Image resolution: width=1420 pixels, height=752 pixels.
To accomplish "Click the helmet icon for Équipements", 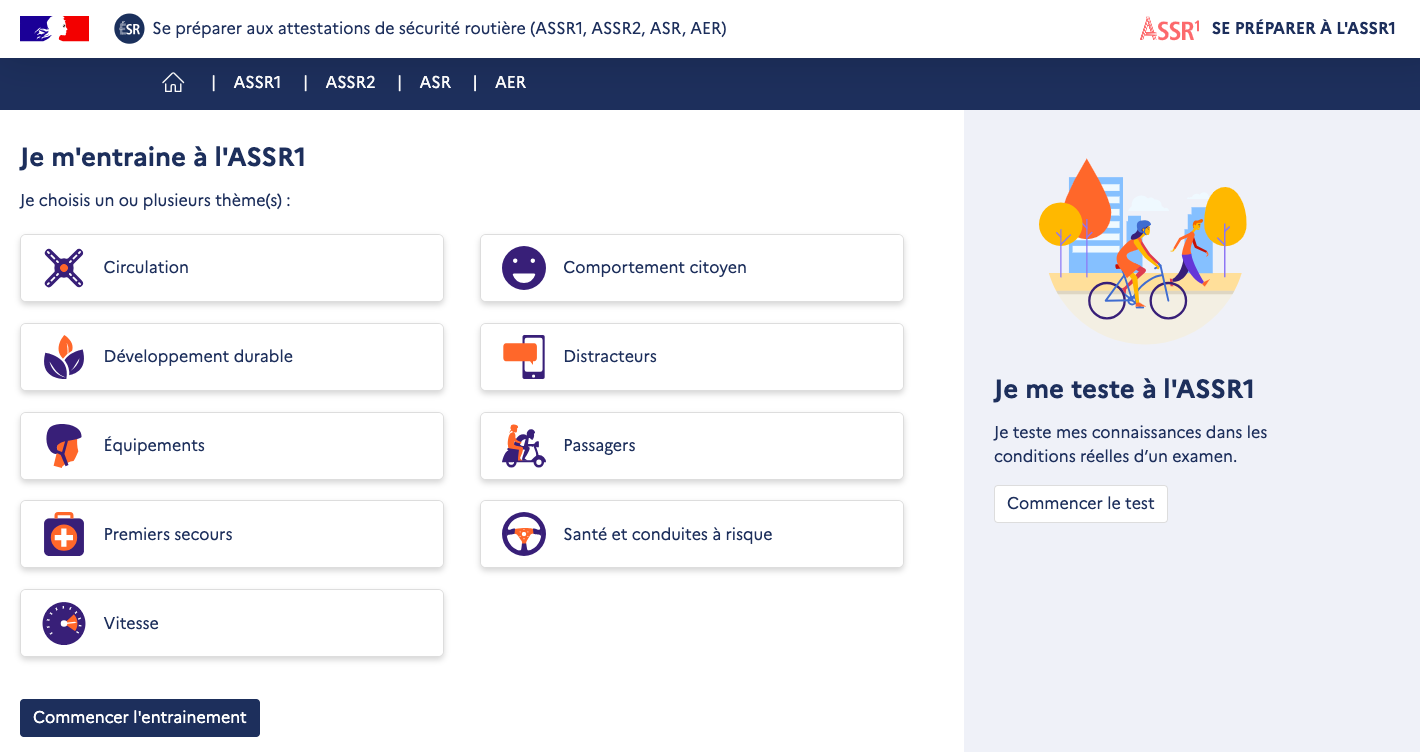I will coord(64,446).
